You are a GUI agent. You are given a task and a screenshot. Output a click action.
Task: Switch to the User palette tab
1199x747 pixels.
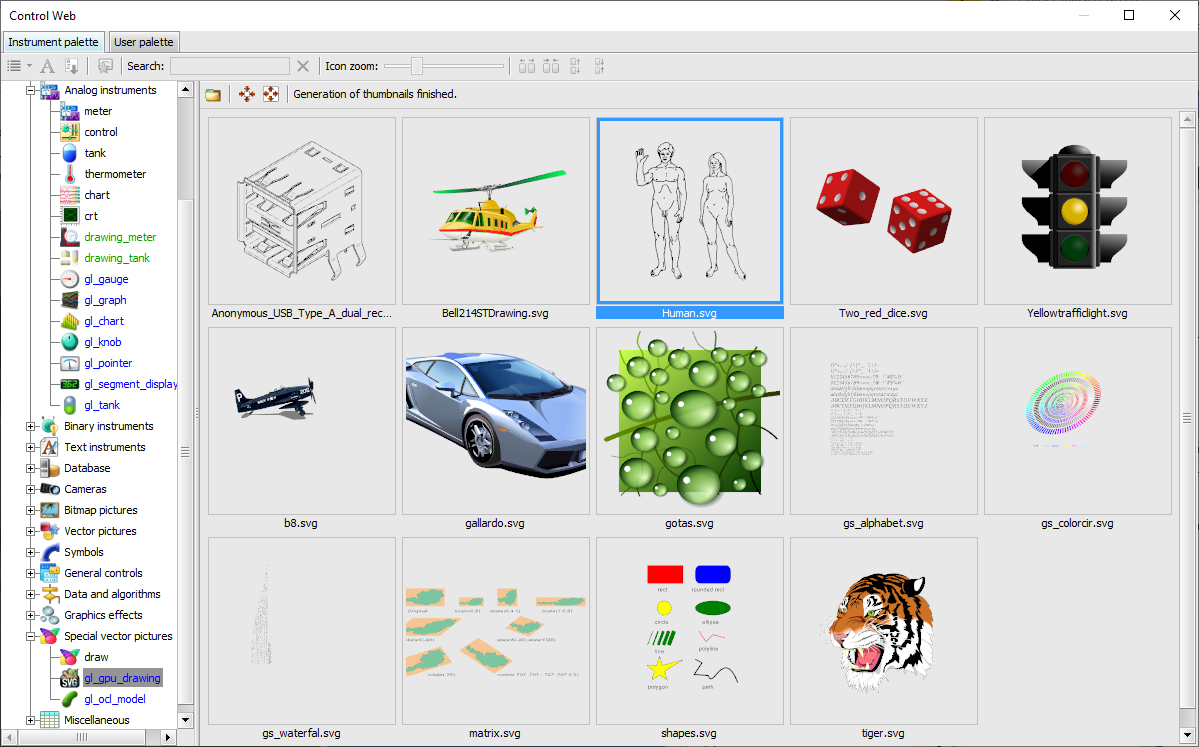144,42
